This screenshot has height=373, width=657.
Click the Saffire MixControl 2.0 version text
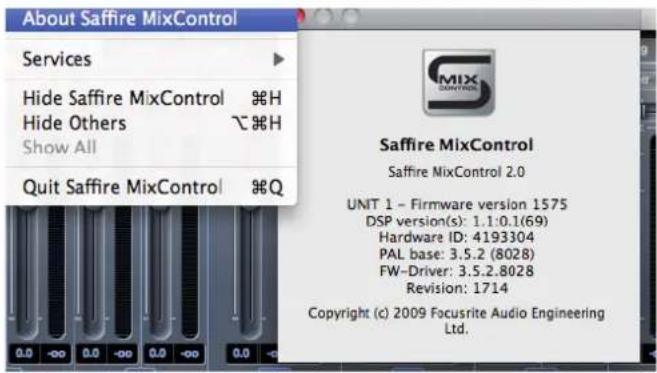(x=456, y=172)
